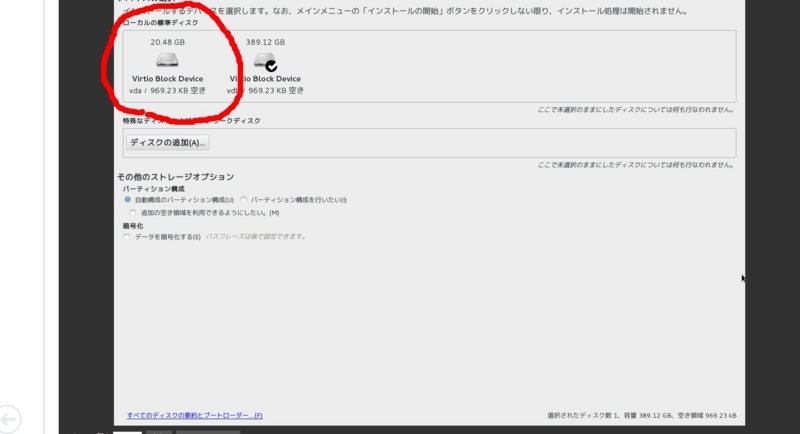This screenshot has width=800, height=434.
Task: Open すべてのディスクの要約とブートローダー link
Action: [x=194, y=415]
